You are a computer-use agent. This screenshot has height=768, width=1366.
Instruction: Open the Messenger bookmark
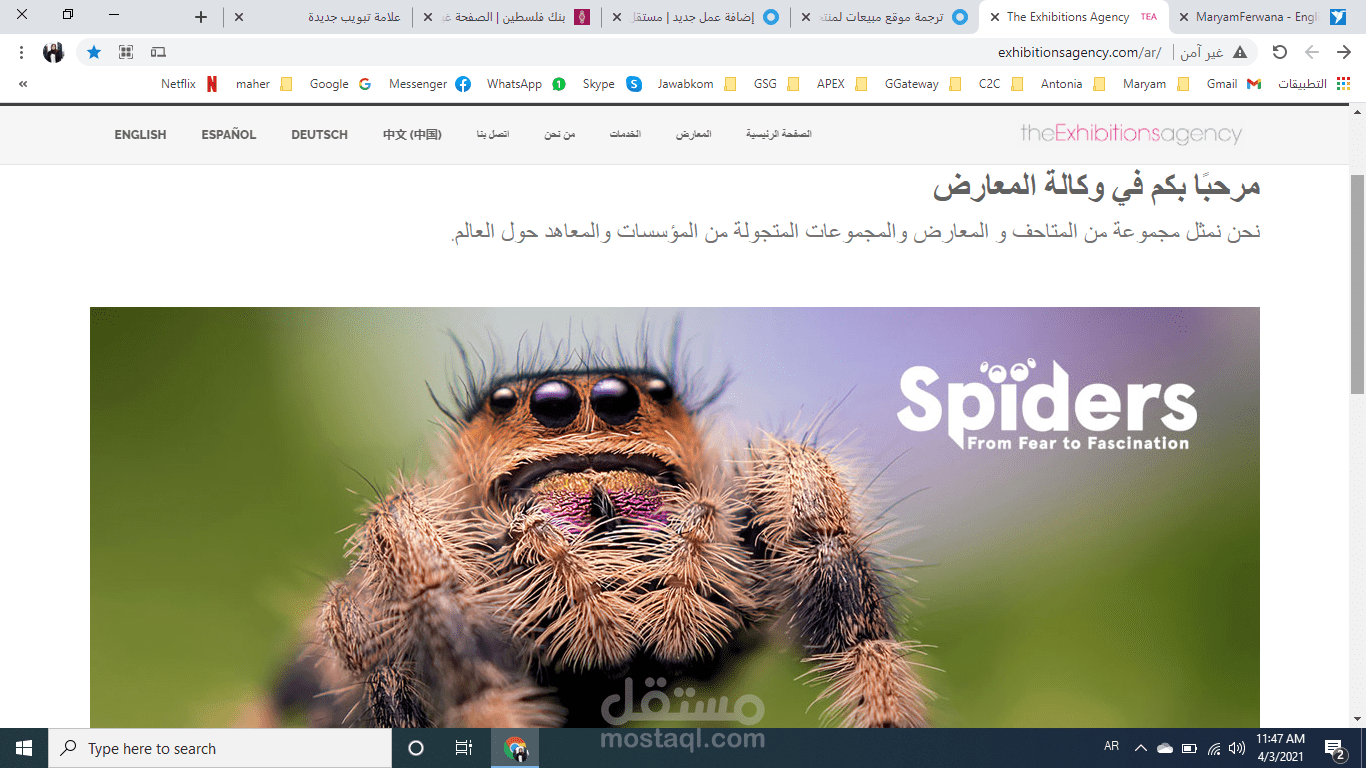click(x=429, y=84)
